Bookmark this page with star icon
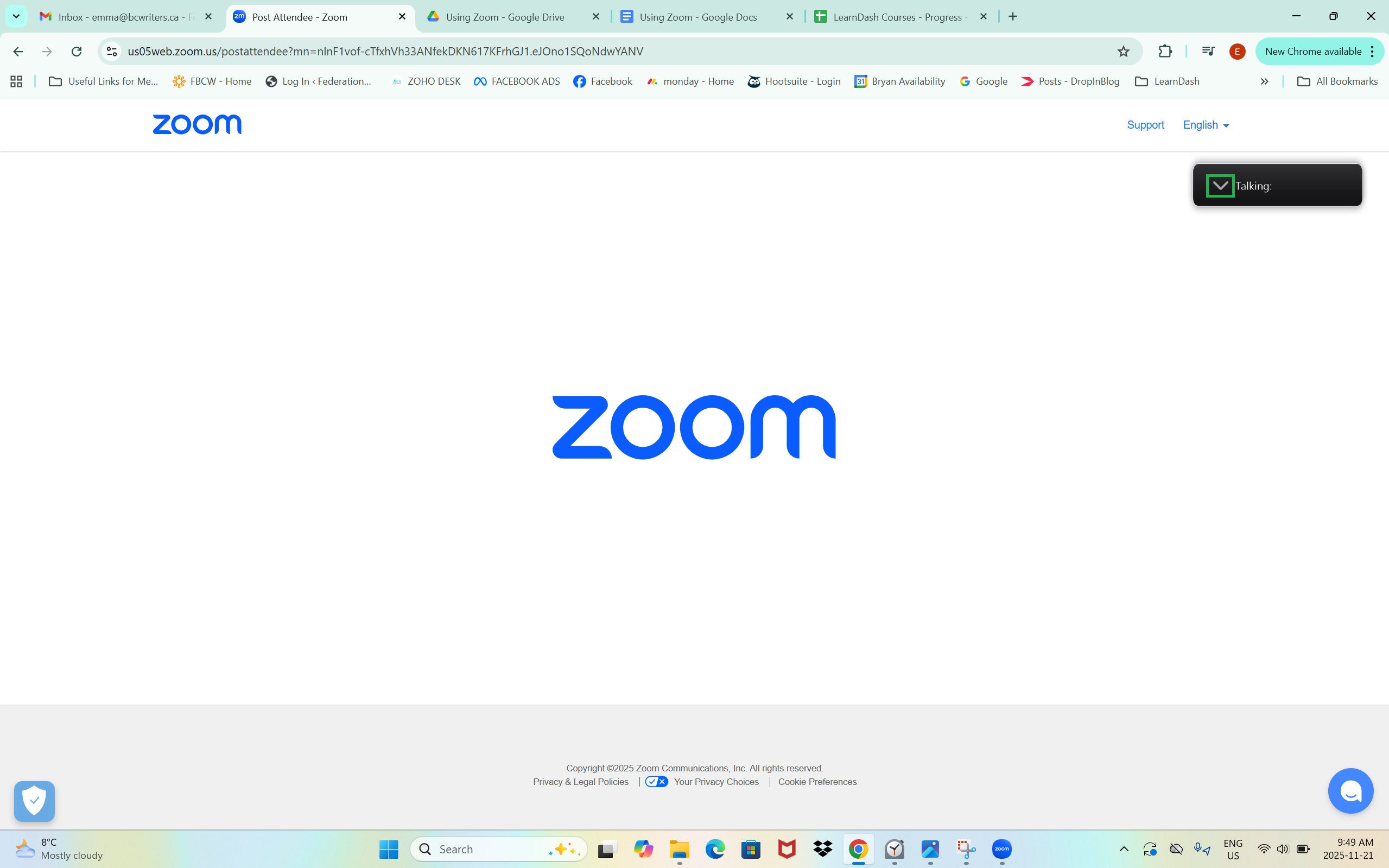The height and width of the screenshot is (868, 1389). pos(1123,52)
